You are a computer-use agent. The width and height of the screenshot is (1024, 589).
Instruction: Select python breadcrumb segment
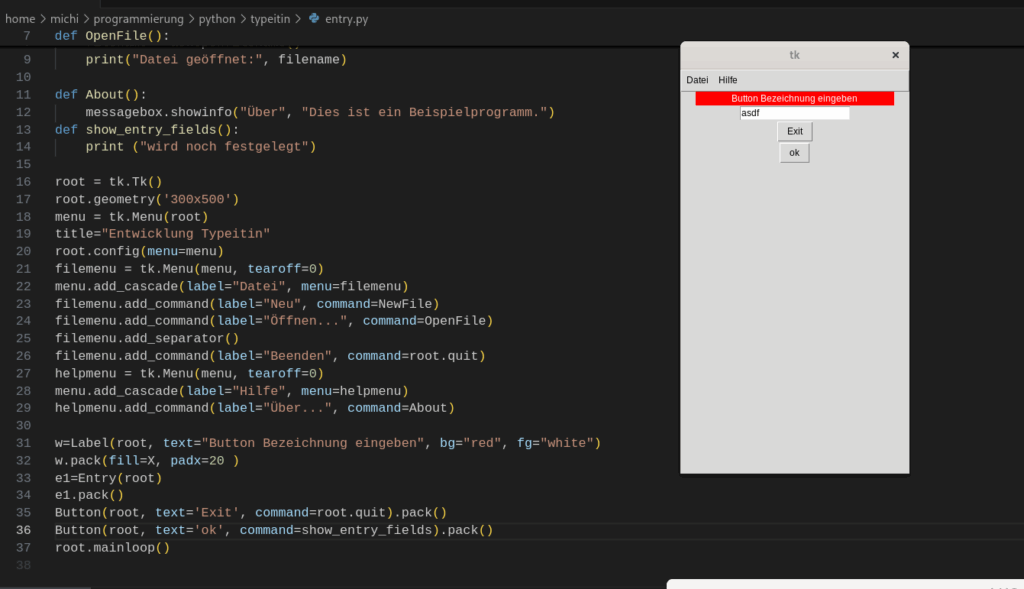[x=217, y=19]
